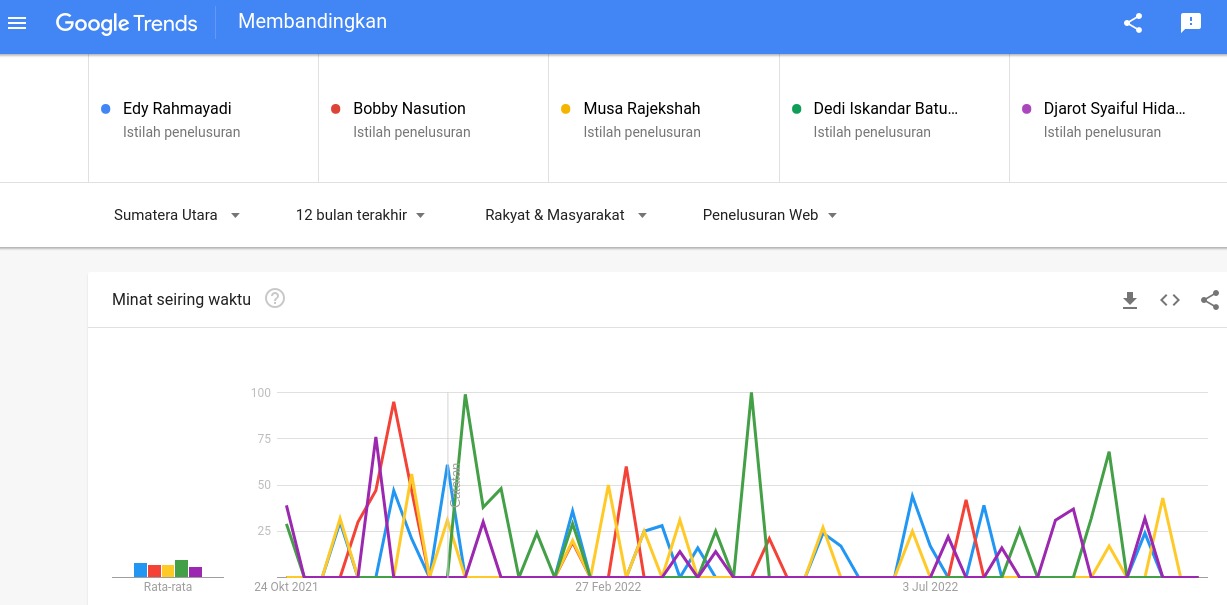Click the embed code icon
This screenshot has width=1227, height=605.
pyautogui.click(x=1170, y=300)
